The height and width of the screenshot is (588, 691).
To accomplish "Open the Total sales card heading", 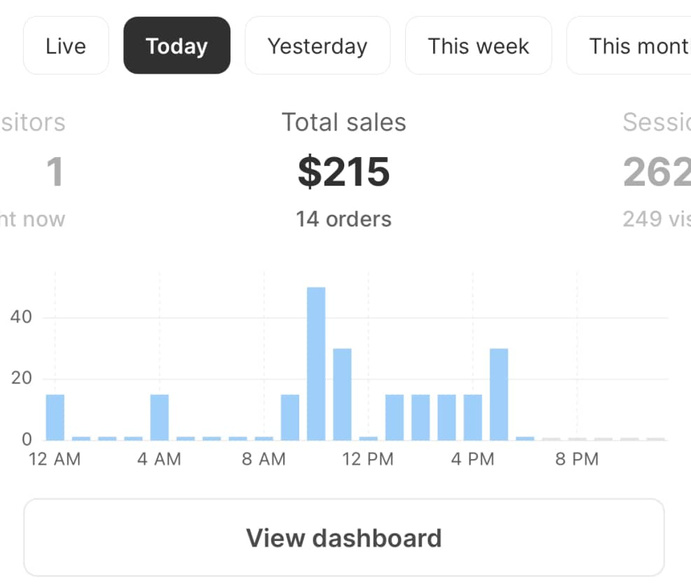I will click(344, 123).
